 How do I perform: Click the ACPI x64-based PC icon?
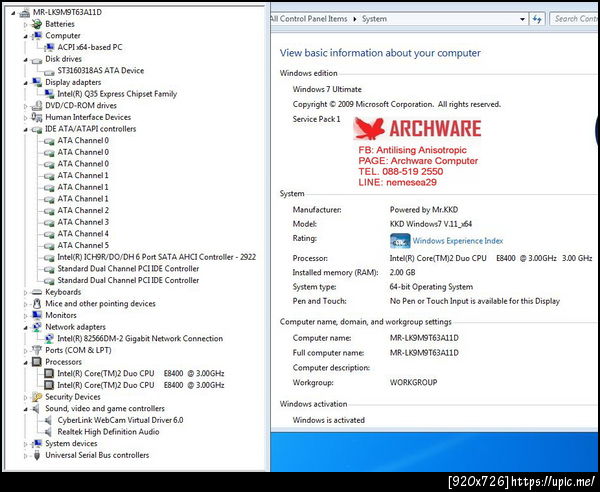(x=49, y=47)
